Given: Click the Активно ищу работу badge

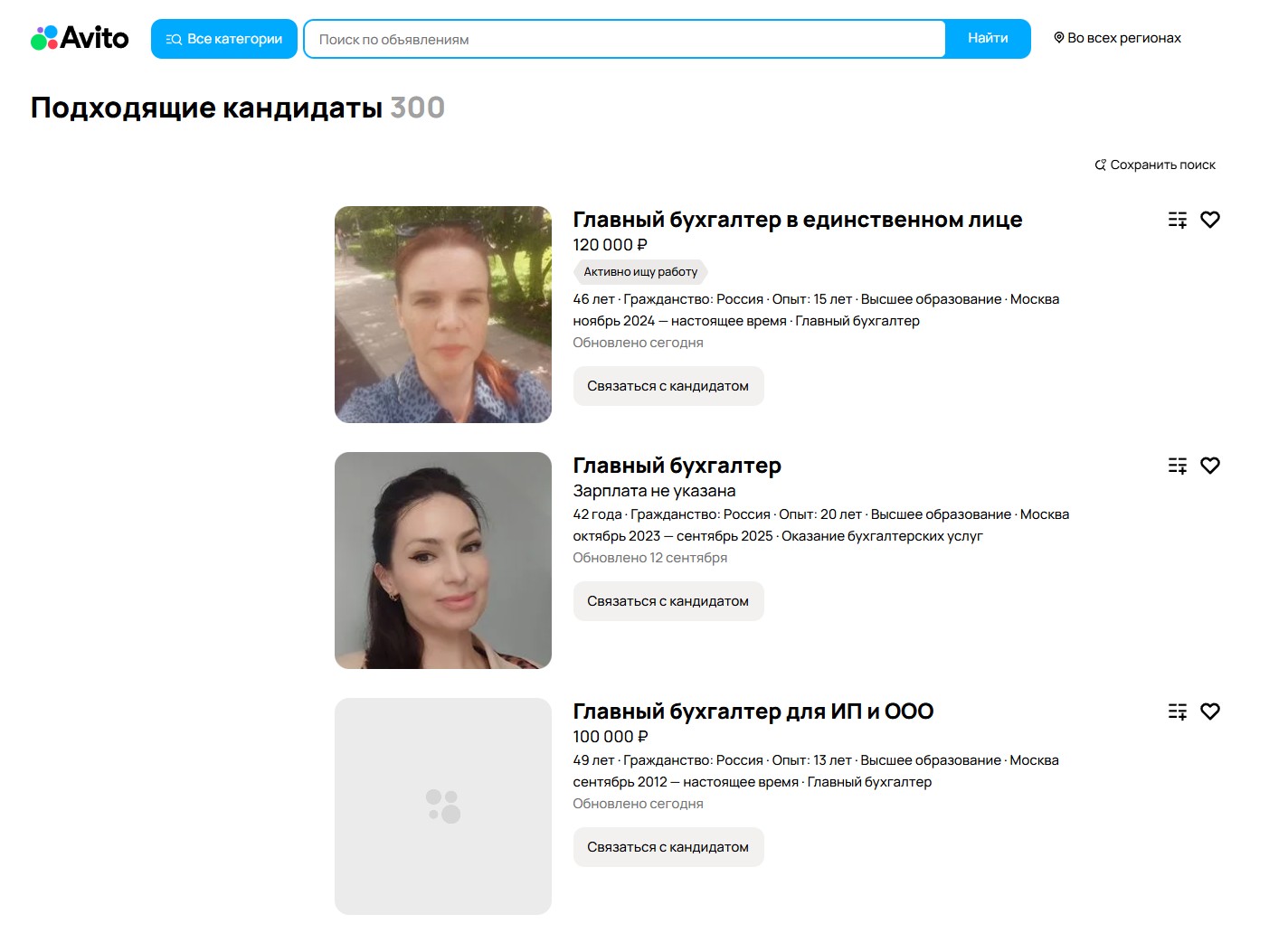Looking at the screenshot, I should [640, 272].
